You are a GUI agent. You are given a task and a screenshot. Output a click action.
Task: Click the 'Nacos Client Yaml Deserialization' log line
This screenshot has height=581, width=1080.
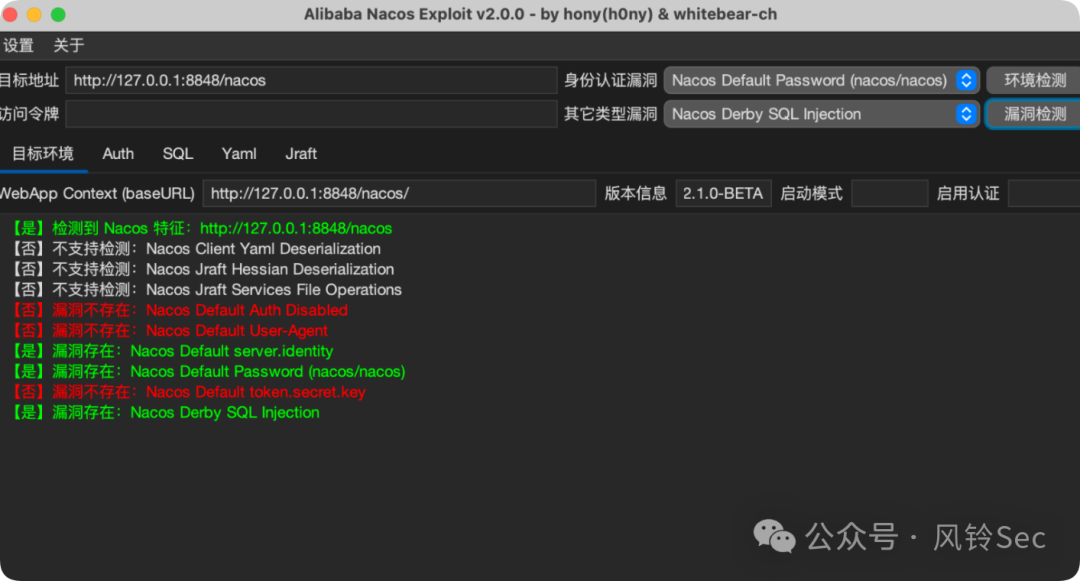click(x=196, y=249)
